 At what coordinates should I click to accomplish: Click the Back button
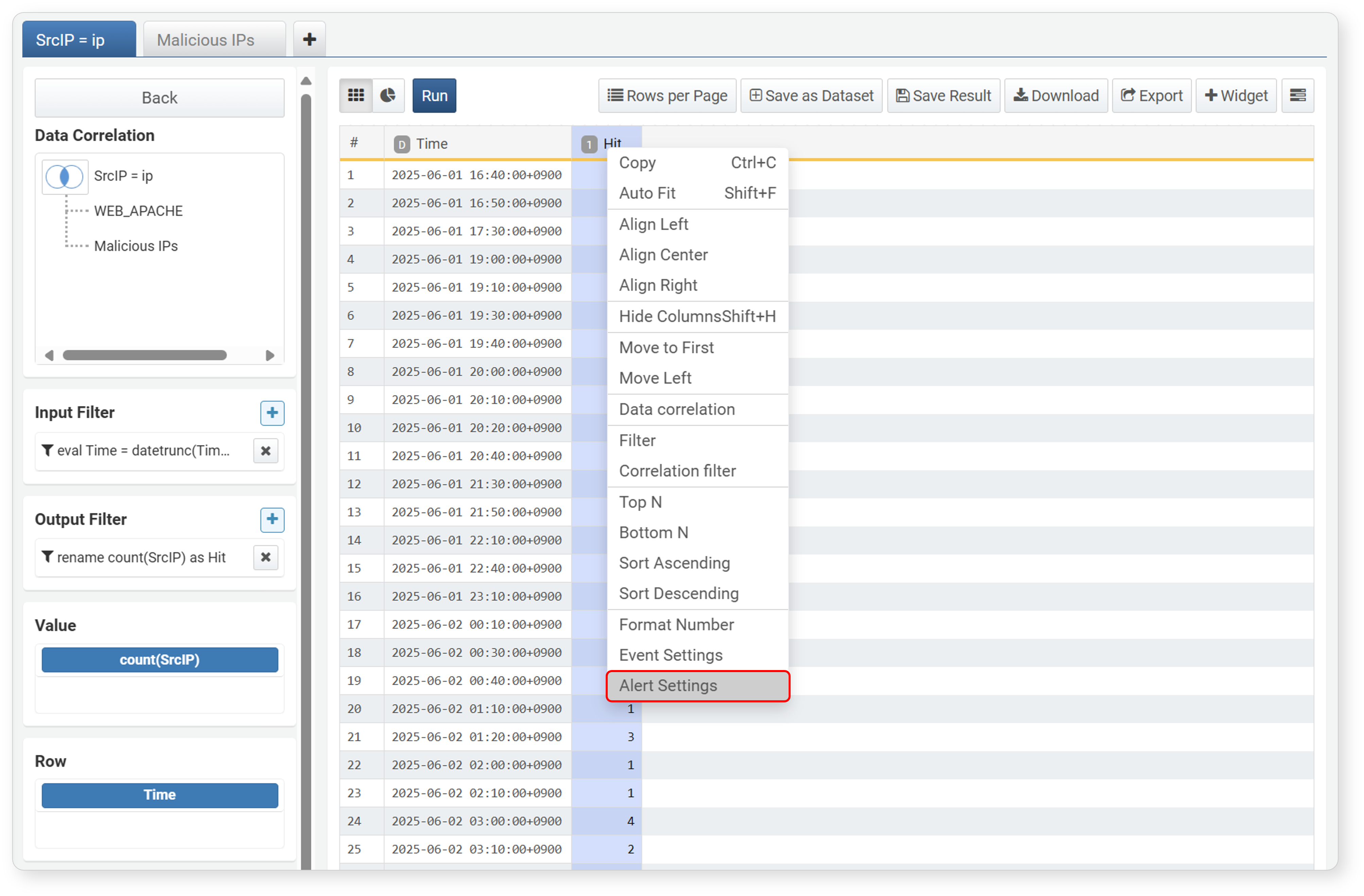pos(159,98)
